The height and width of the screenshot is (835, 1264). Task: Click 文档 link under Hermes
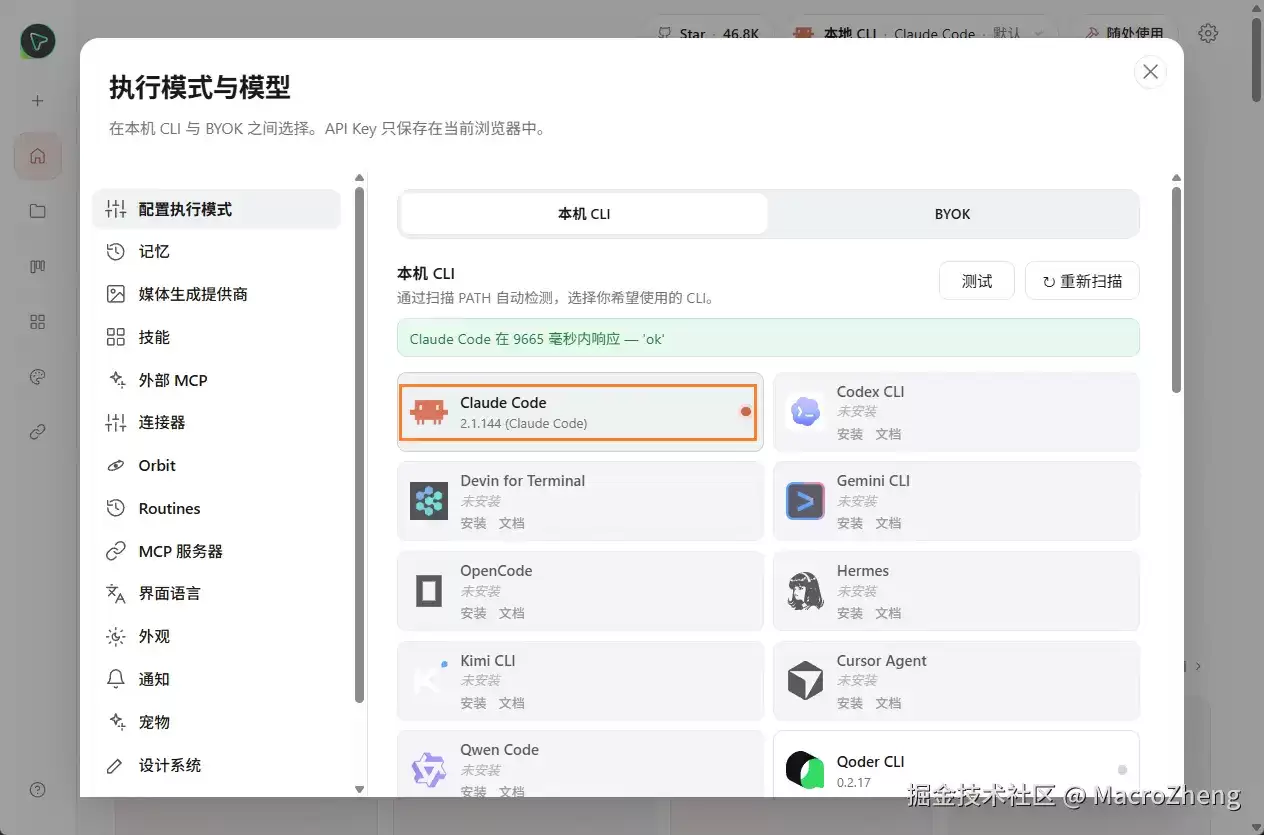pos(888,613)
